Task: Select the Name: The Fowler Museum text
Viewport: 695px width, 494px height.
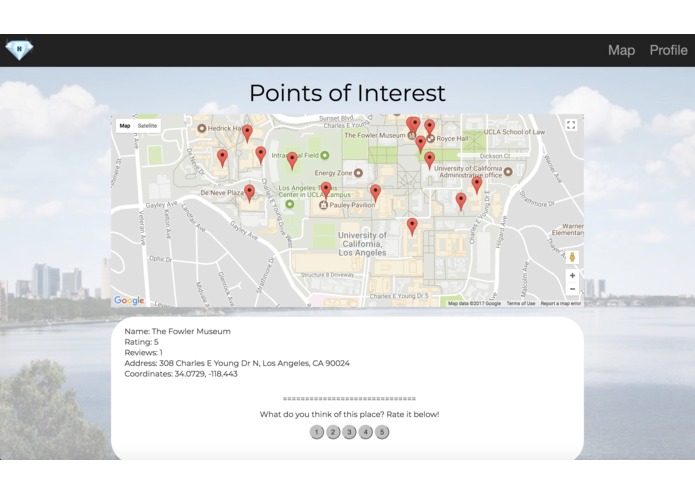Action: pyautogui.click(x=177, y=331)
